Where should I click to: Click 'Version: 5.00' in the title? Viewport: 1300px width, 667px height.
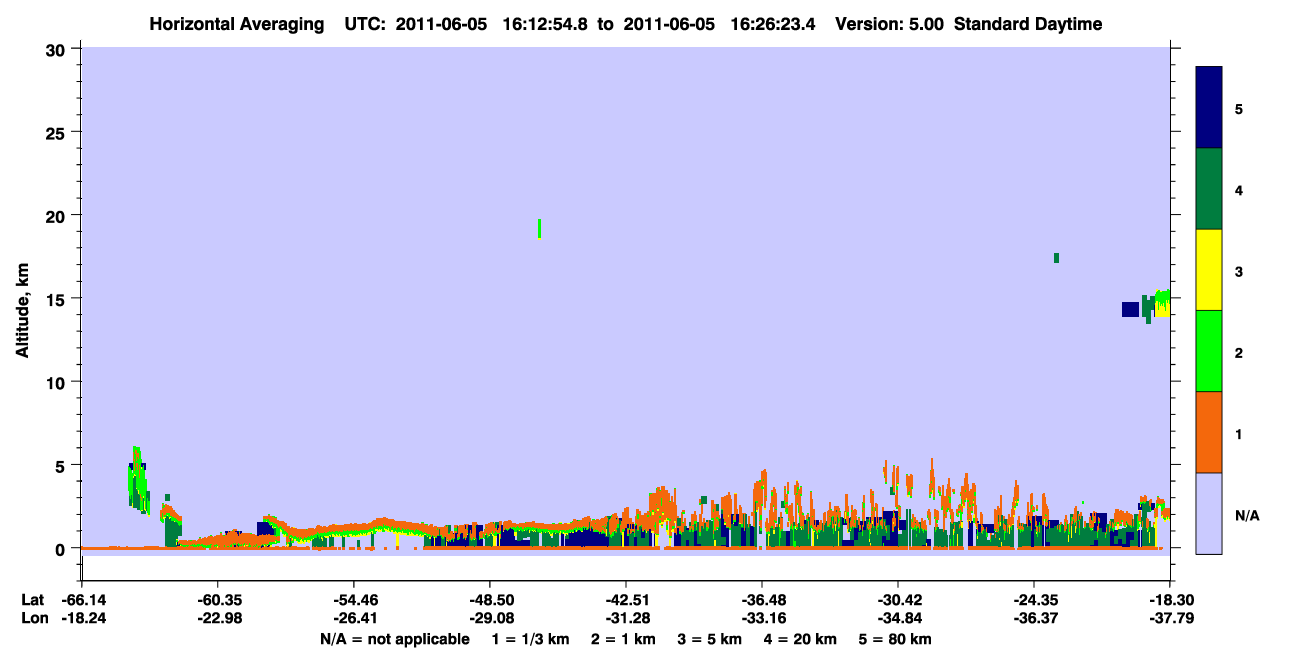pyautogui.click(x=887, y=24)
